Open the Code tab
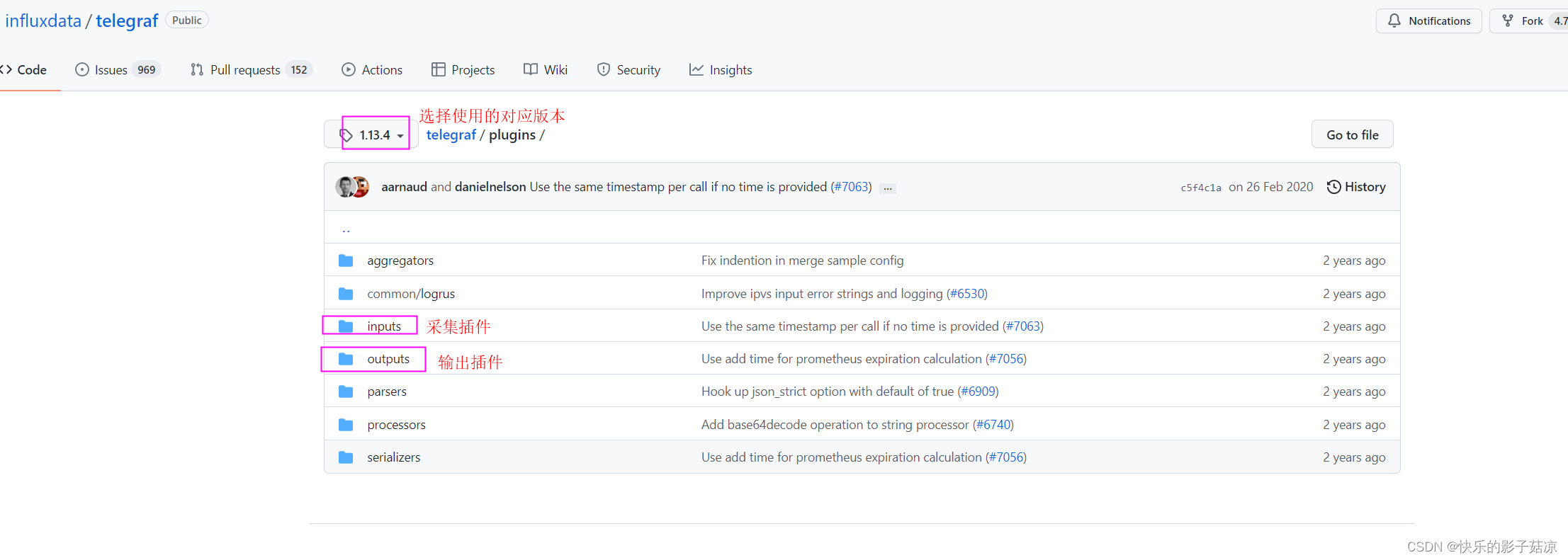 click(24, 69)
